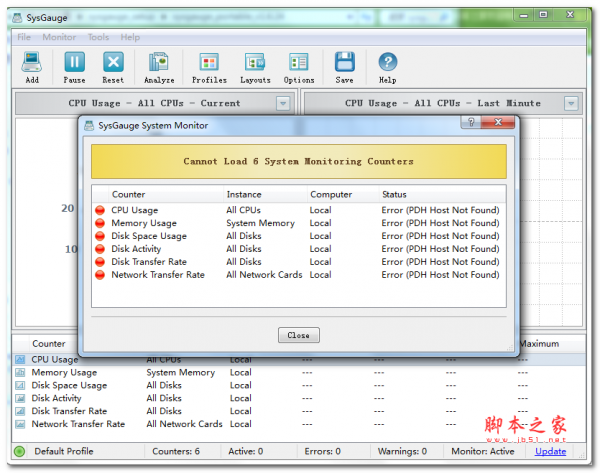
Task: Click 'Default Profile' in the status bar
Action: [64, 452]
